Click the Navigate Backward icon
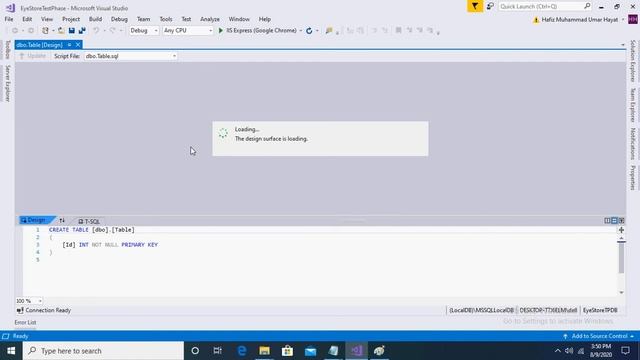The image size is (640, 360). click(x=15, y=31)
